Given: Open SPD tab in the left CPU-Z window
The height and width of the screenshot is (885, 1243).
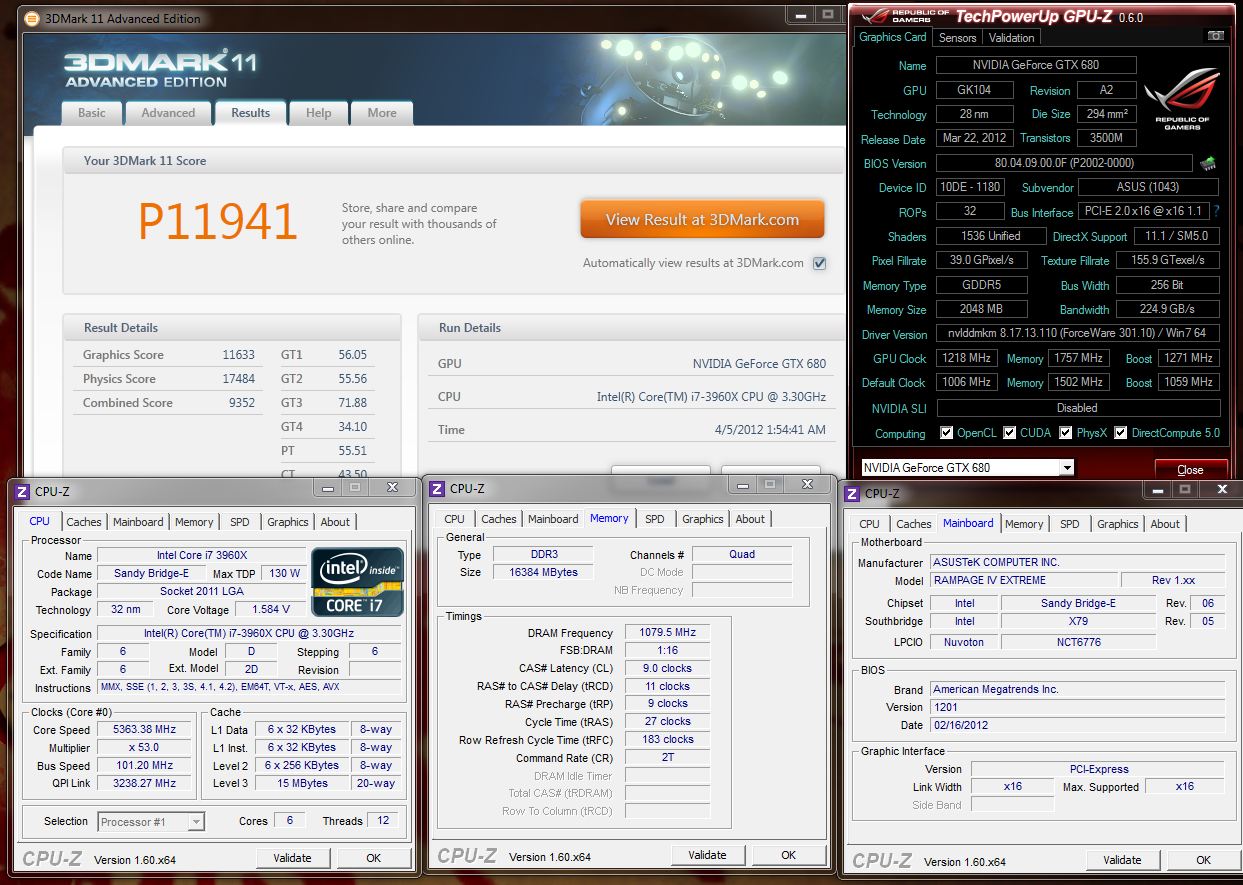Looking at the screenshot, I should [240, 522].
